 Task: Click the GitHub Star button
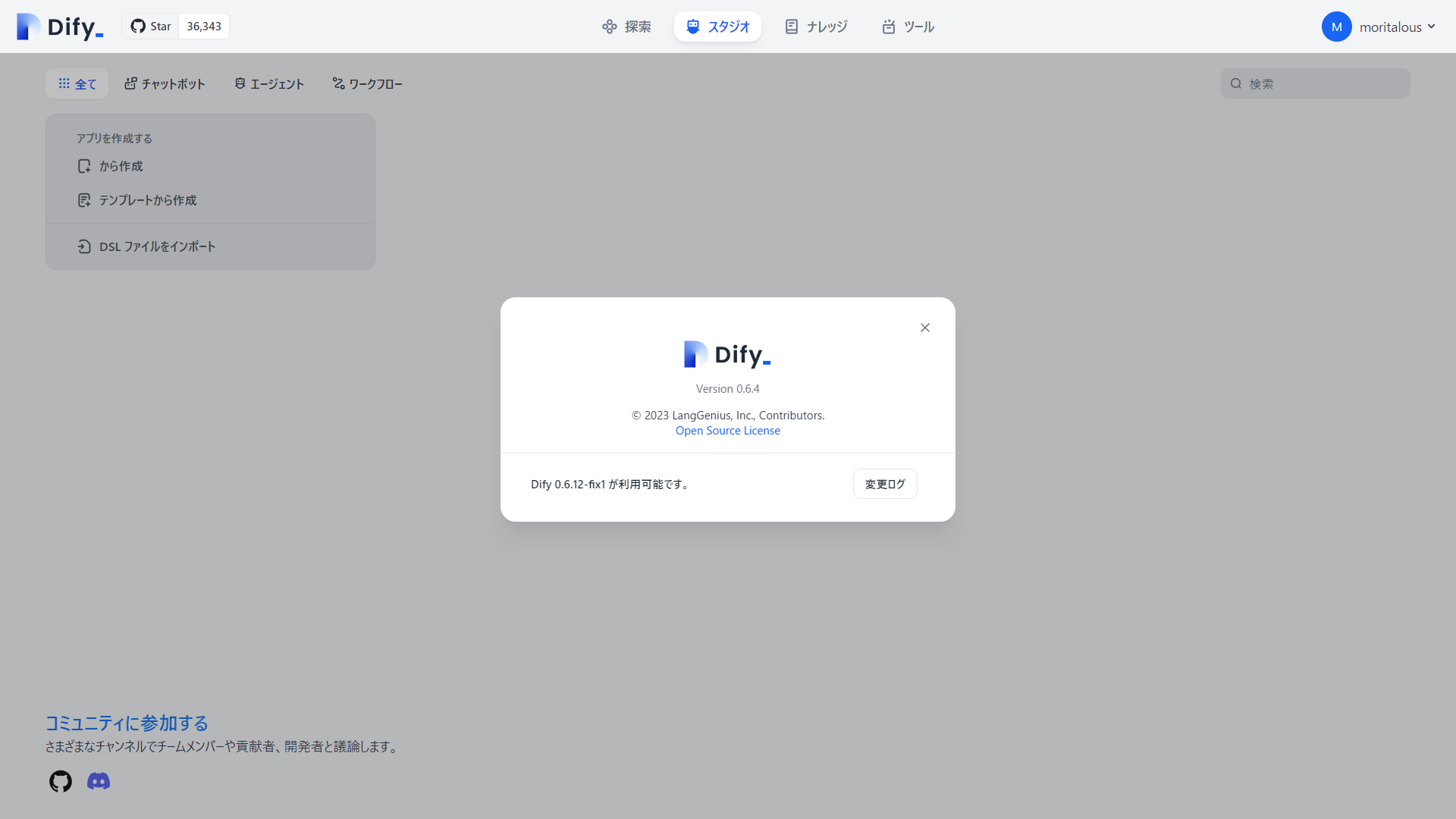151,27
